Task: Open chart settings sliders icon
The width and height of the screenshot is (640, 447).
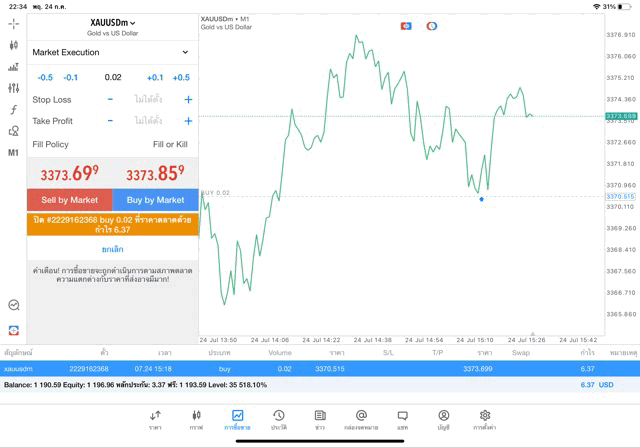Action: (x=13, y=88)
